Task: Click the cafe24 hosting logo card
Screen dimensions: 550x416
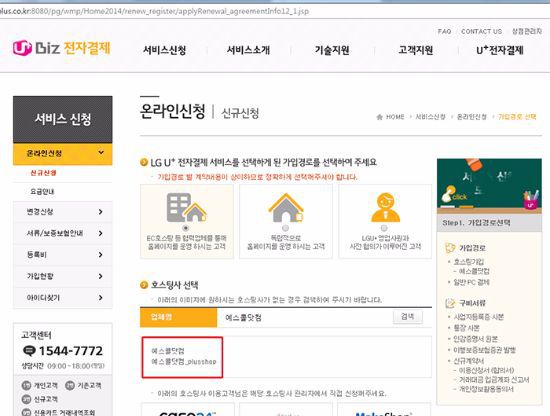Action: coord(187,410)
